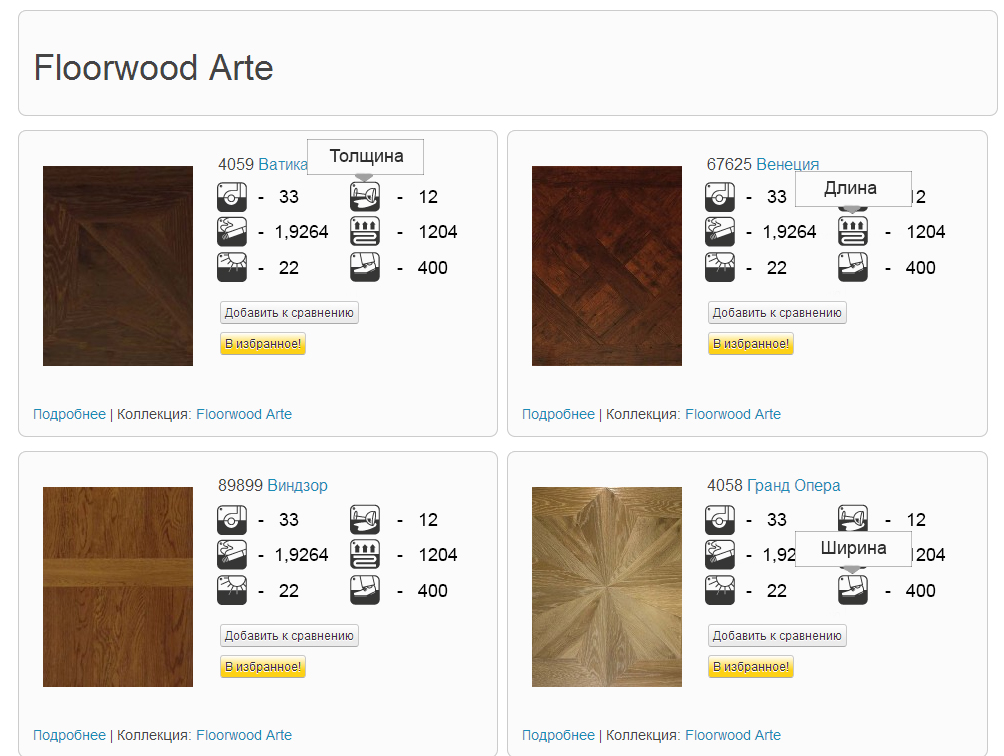Add product 4059 to favorites

[x=263, y=344]
